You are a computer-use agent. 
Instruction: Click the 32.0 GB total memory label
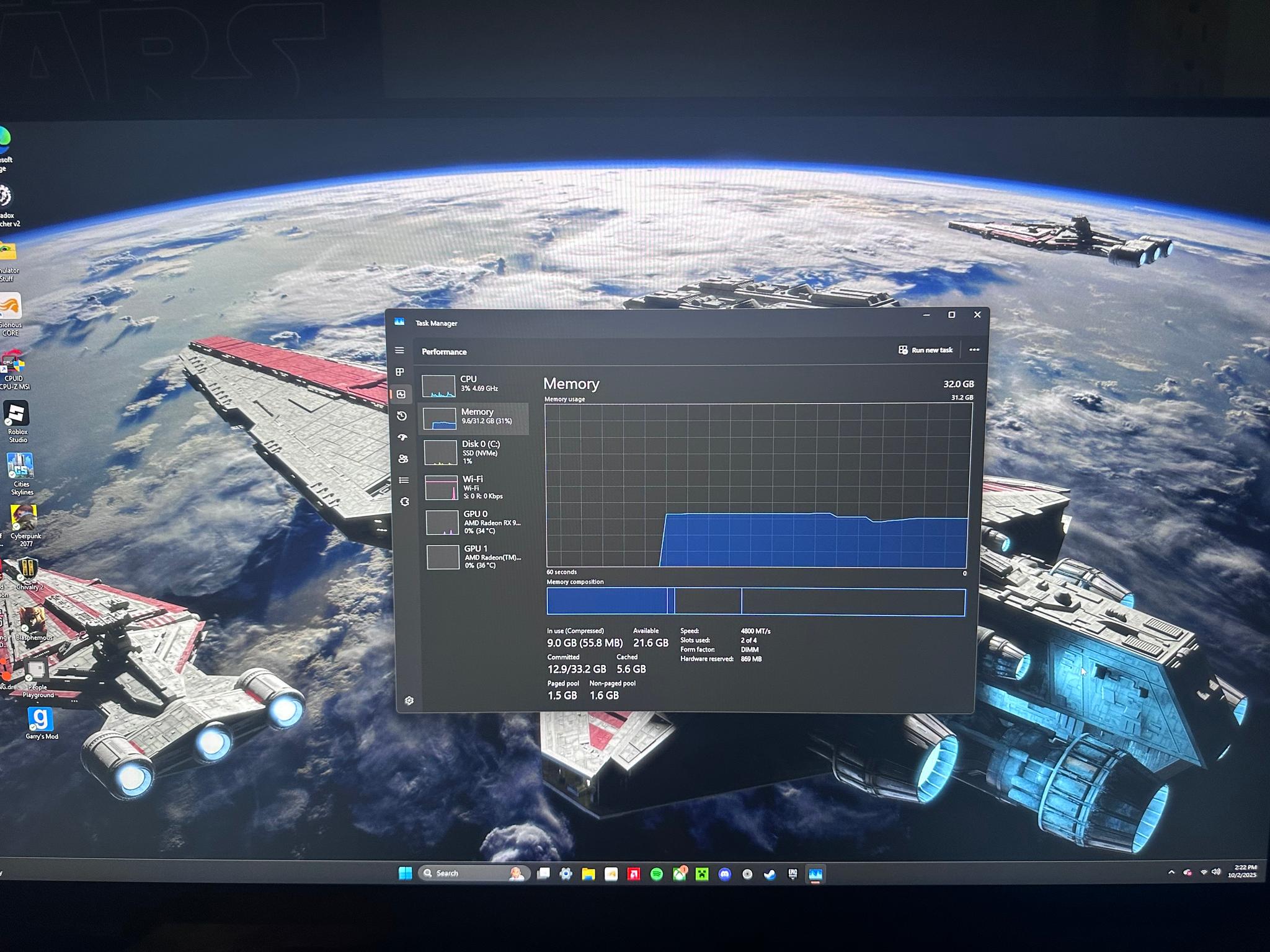958,384
